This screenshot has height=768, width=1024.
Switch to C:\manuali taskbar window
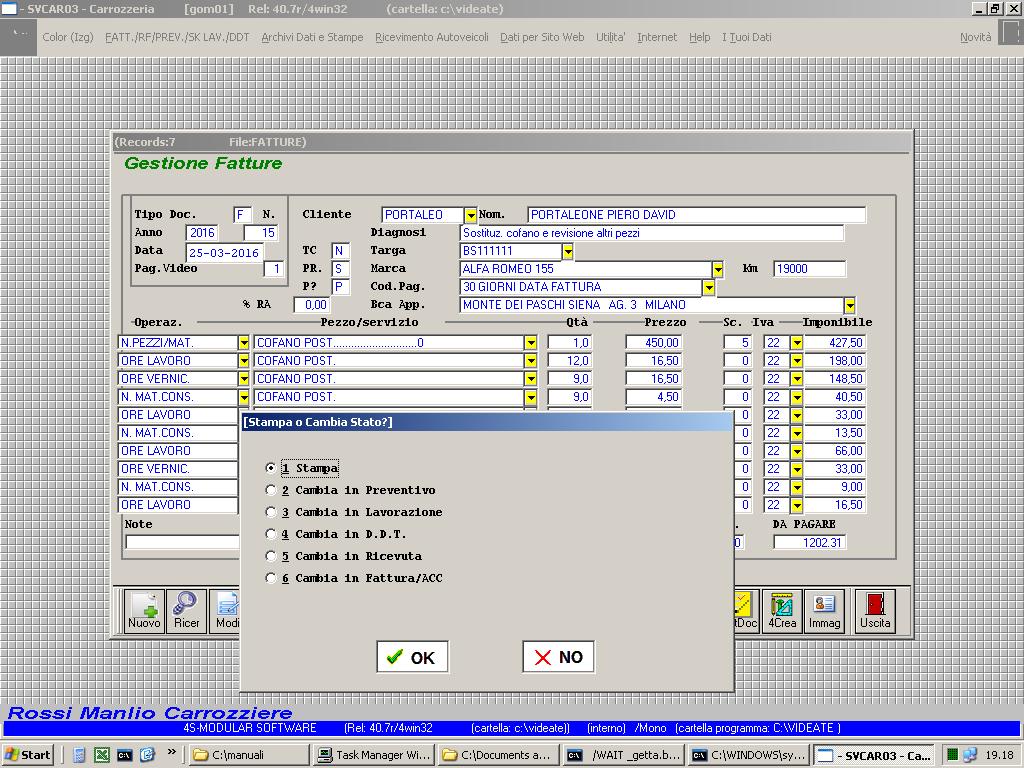249,755
